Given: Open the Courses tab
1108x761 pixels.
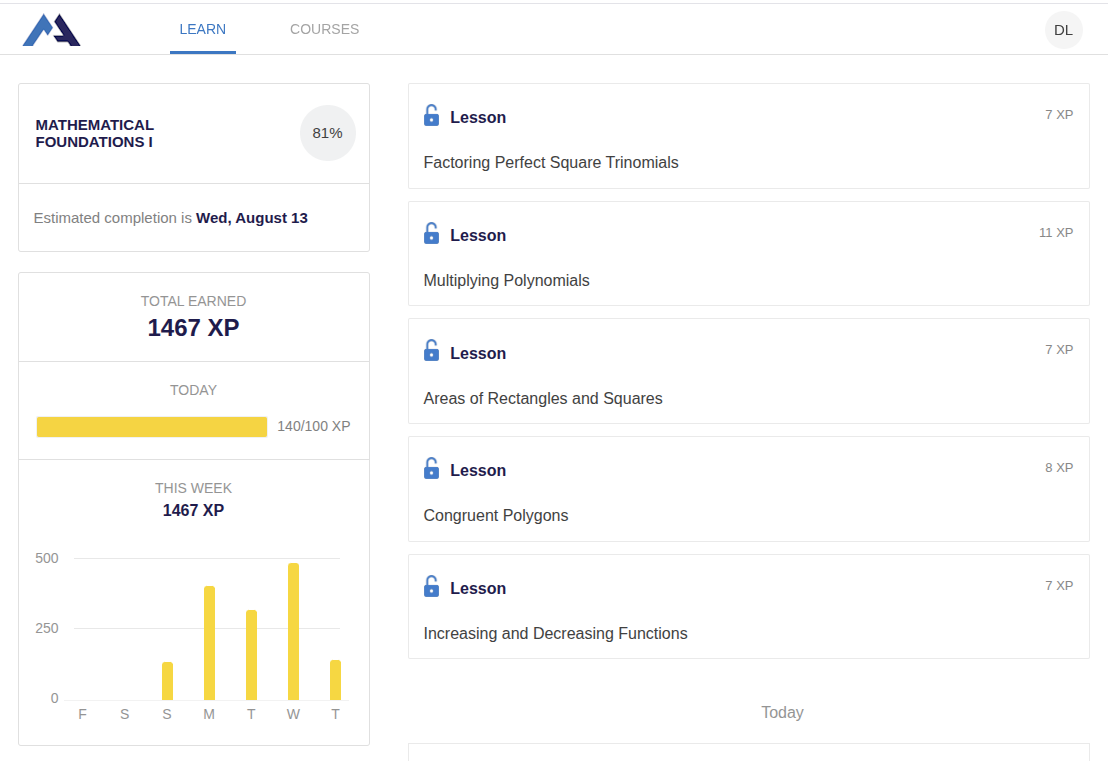Looking at the screenshot, I should [324, 30].
